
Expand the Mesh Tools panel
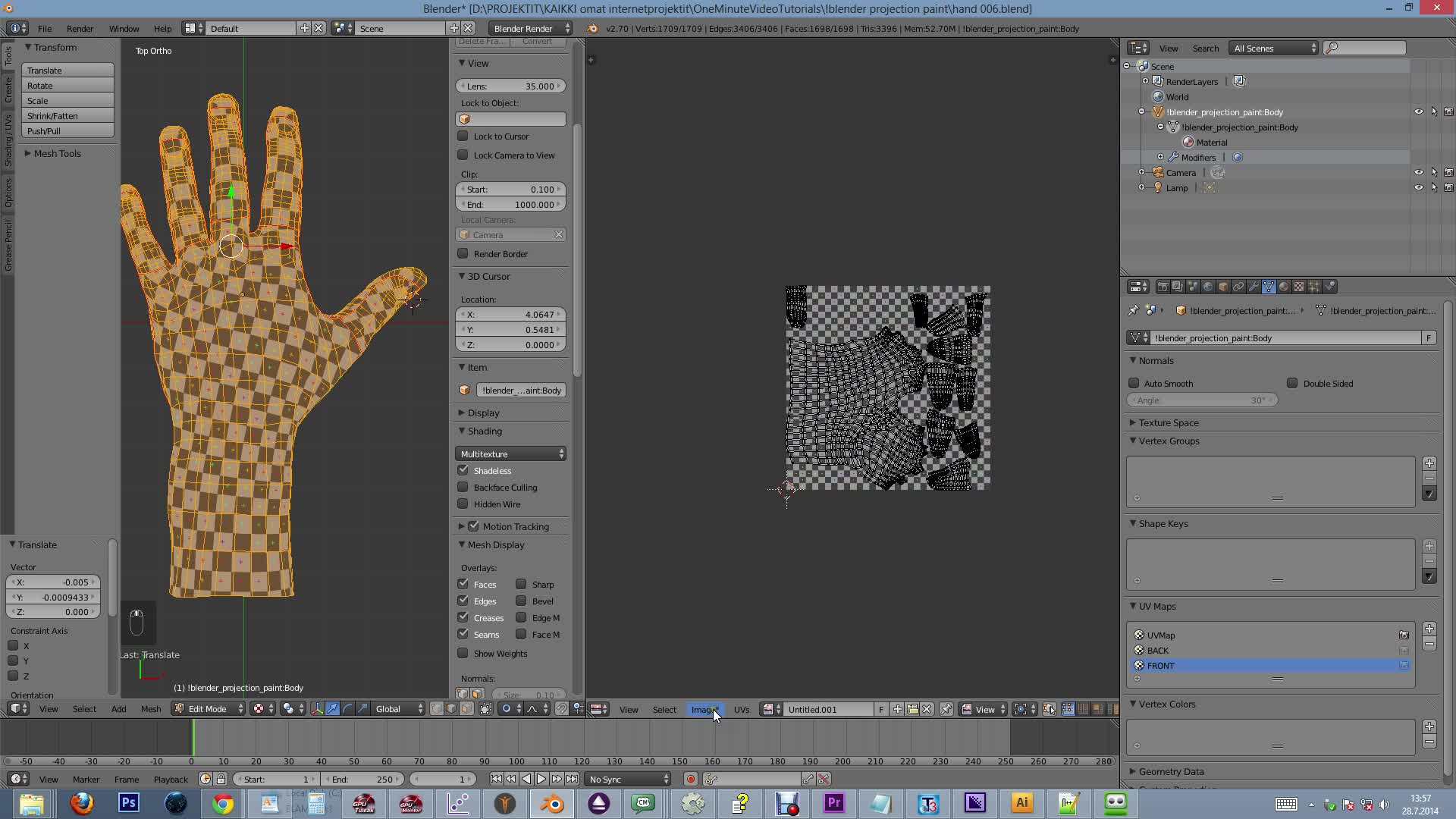[57, 153]
